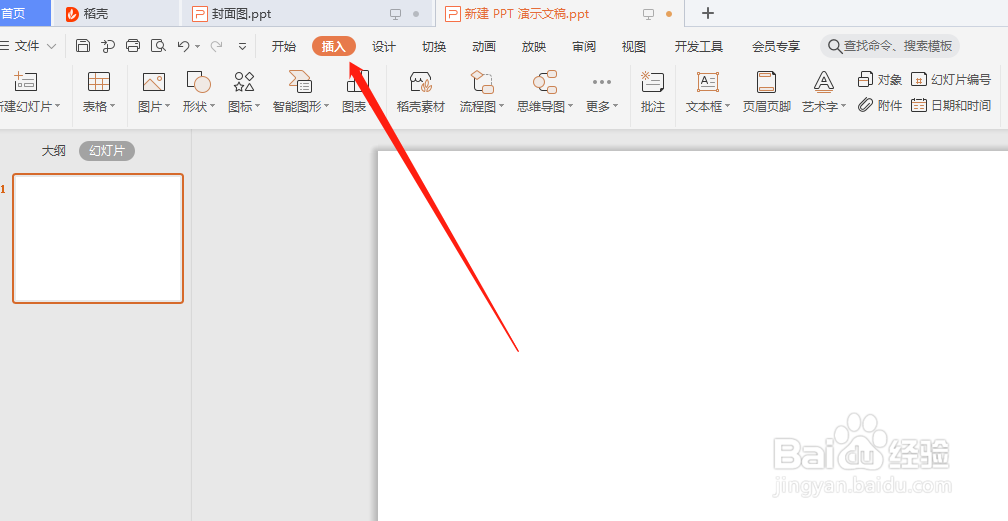Insert Date and Time (日期和时间)
The height and width of the screenshot is (521, 1008).
tap(951, 105)
